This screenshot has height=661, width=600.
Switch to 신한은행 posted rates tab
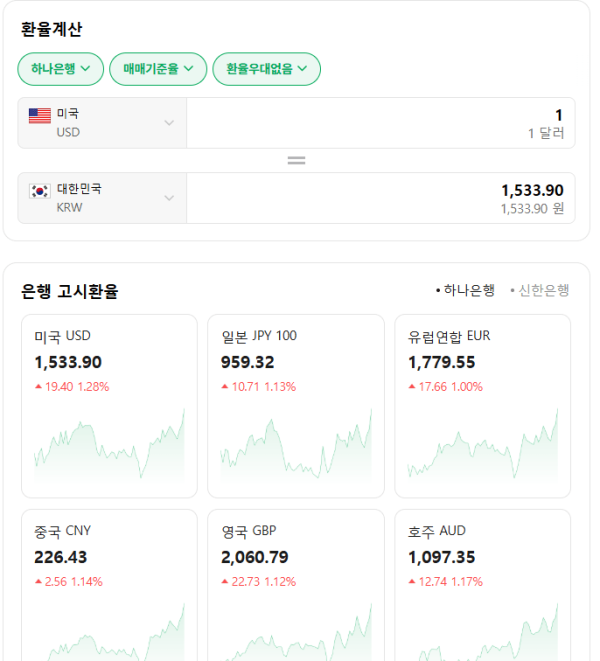pos(540,290)
